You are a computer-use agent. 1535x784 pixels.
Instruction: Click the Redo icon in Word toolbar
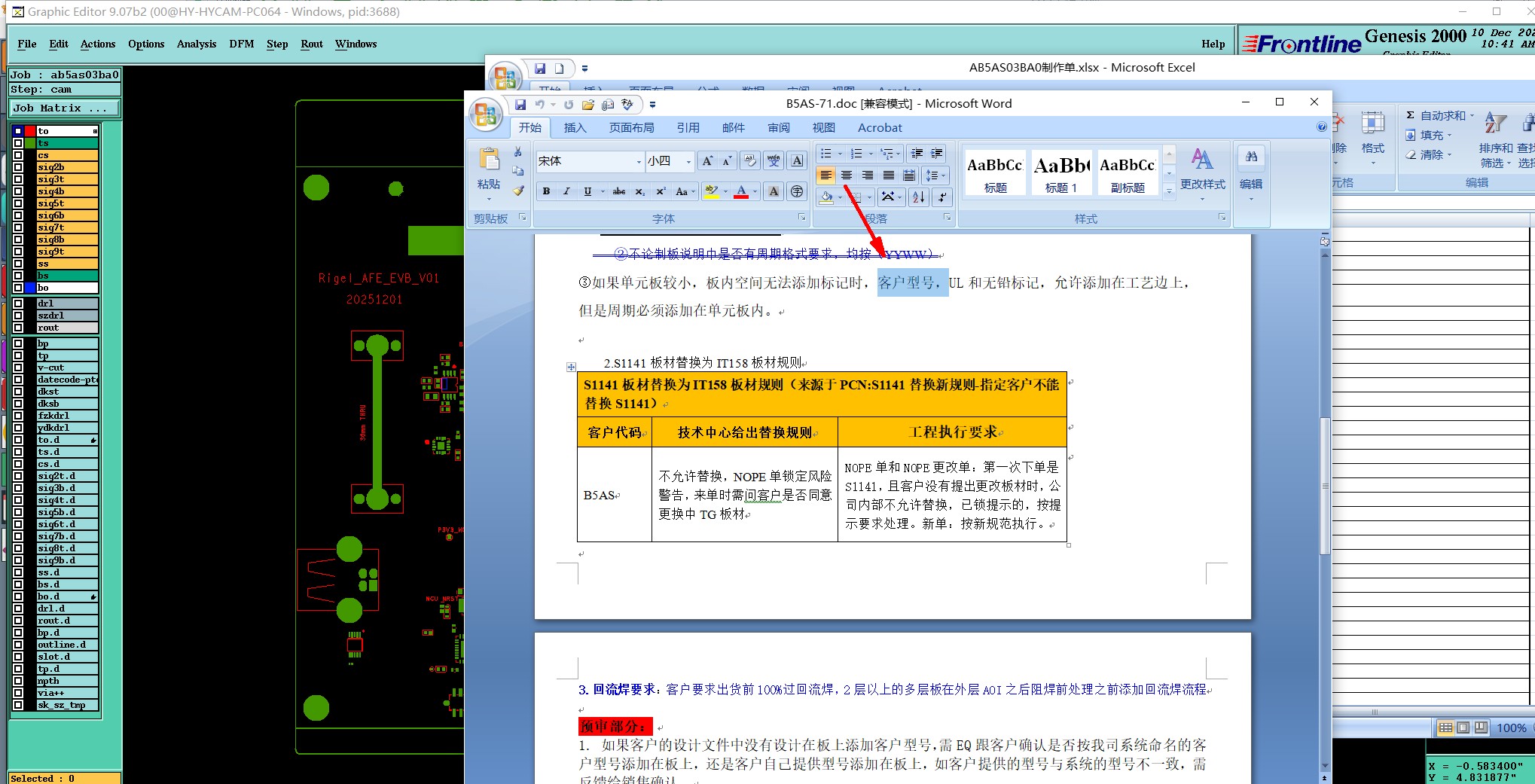(x=569, y=104)
